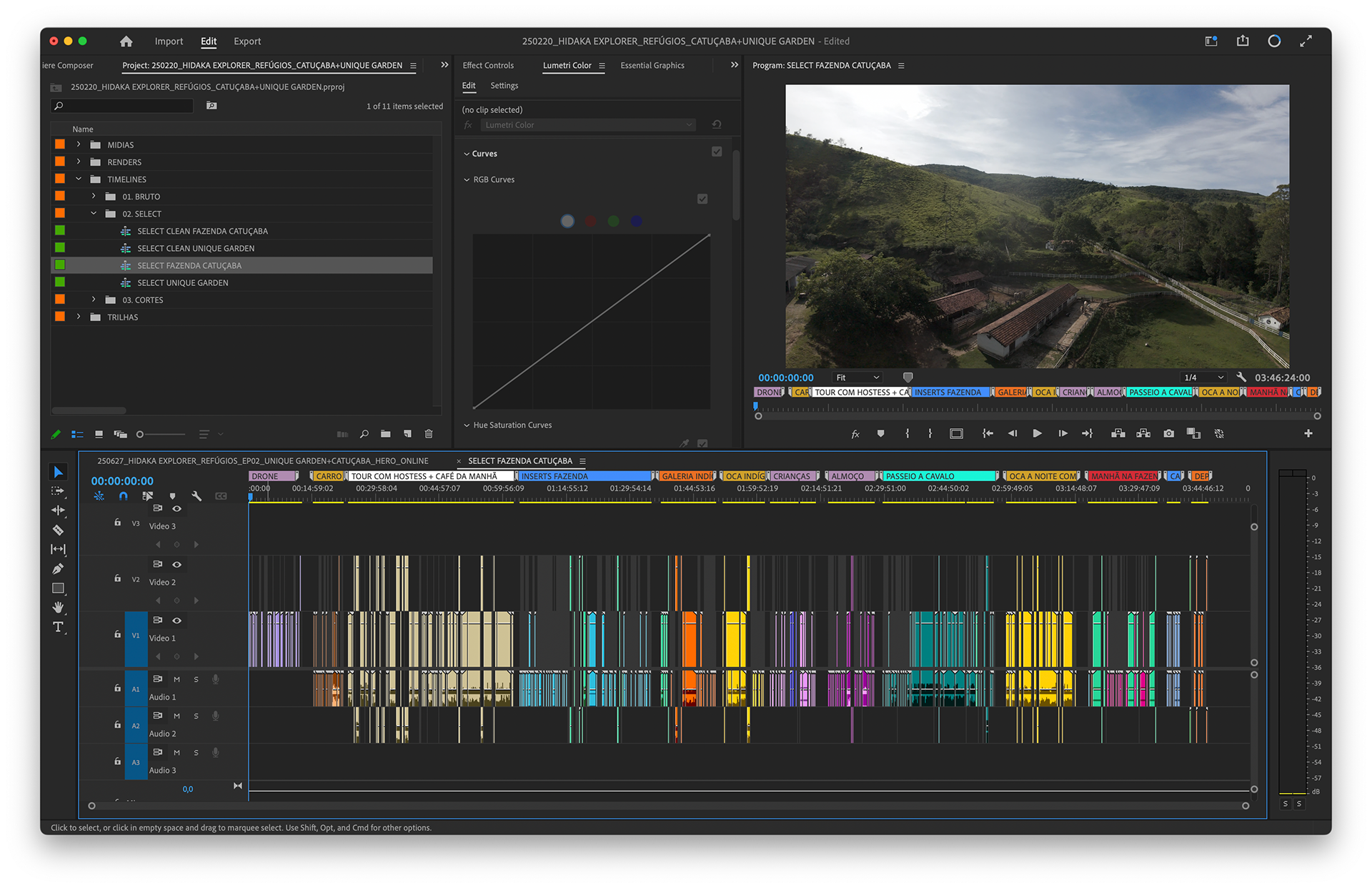1372x888 pixels.
Task: Select the Pen tool in timeline toolbar
Action: 59,569
